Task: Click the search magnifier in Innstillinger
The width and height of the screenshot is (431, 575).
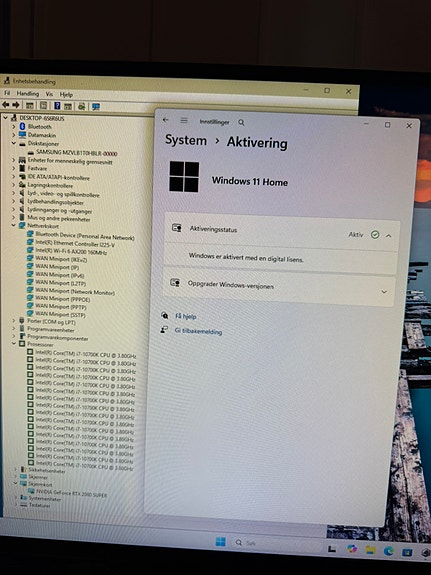Action: (241, 122)
